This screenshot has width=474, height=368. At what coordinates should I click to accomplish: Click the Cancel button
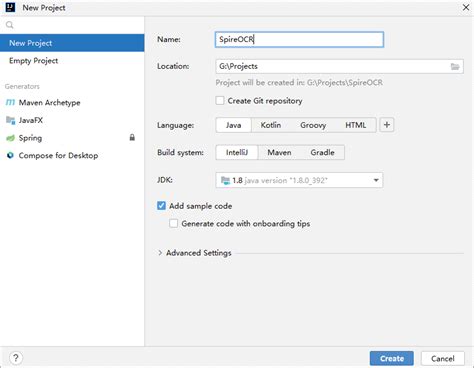(x=443, y=358)
